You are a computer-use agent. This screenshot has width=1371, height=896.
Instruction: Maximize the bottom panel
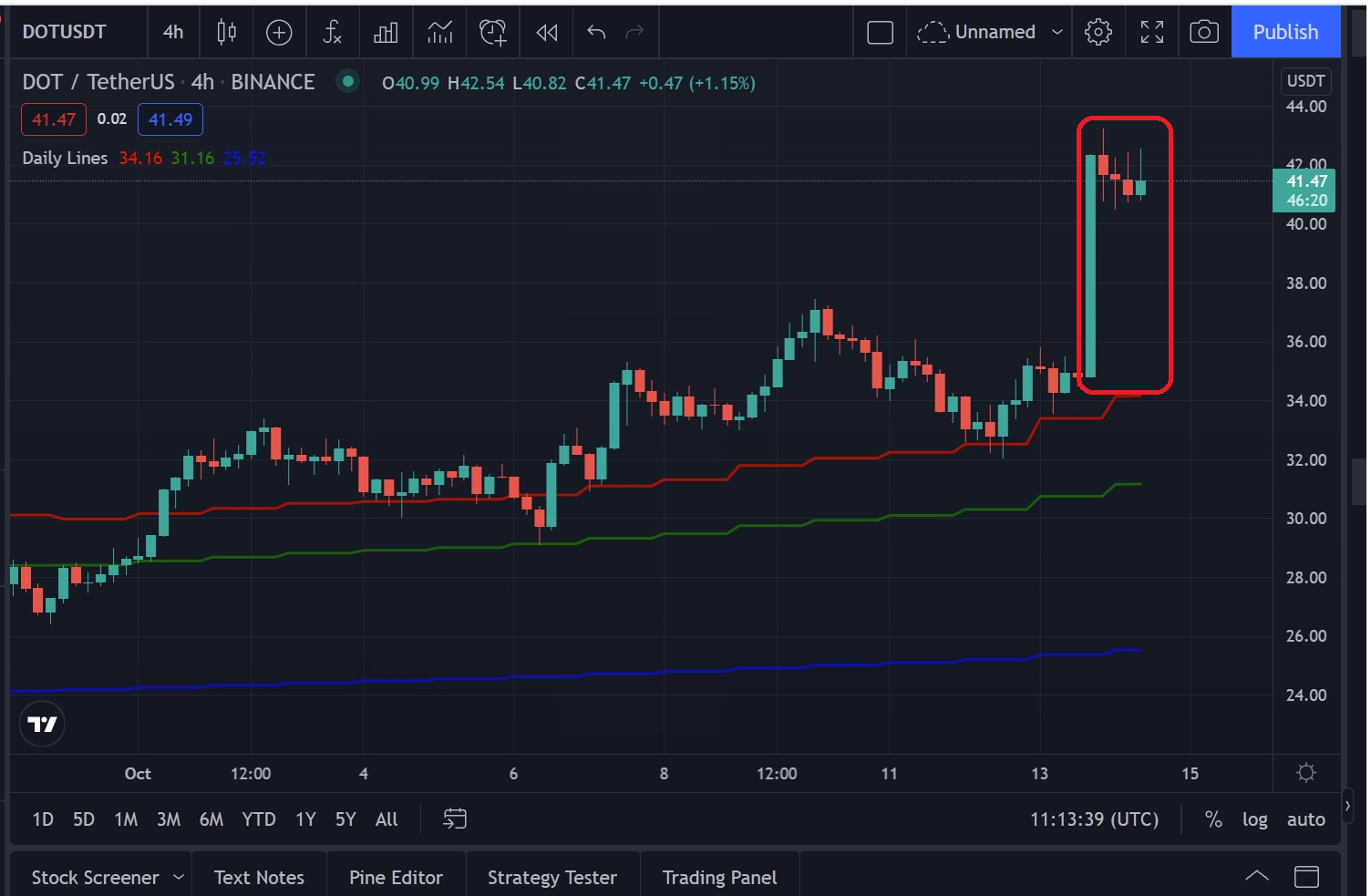pos(1306,877)
